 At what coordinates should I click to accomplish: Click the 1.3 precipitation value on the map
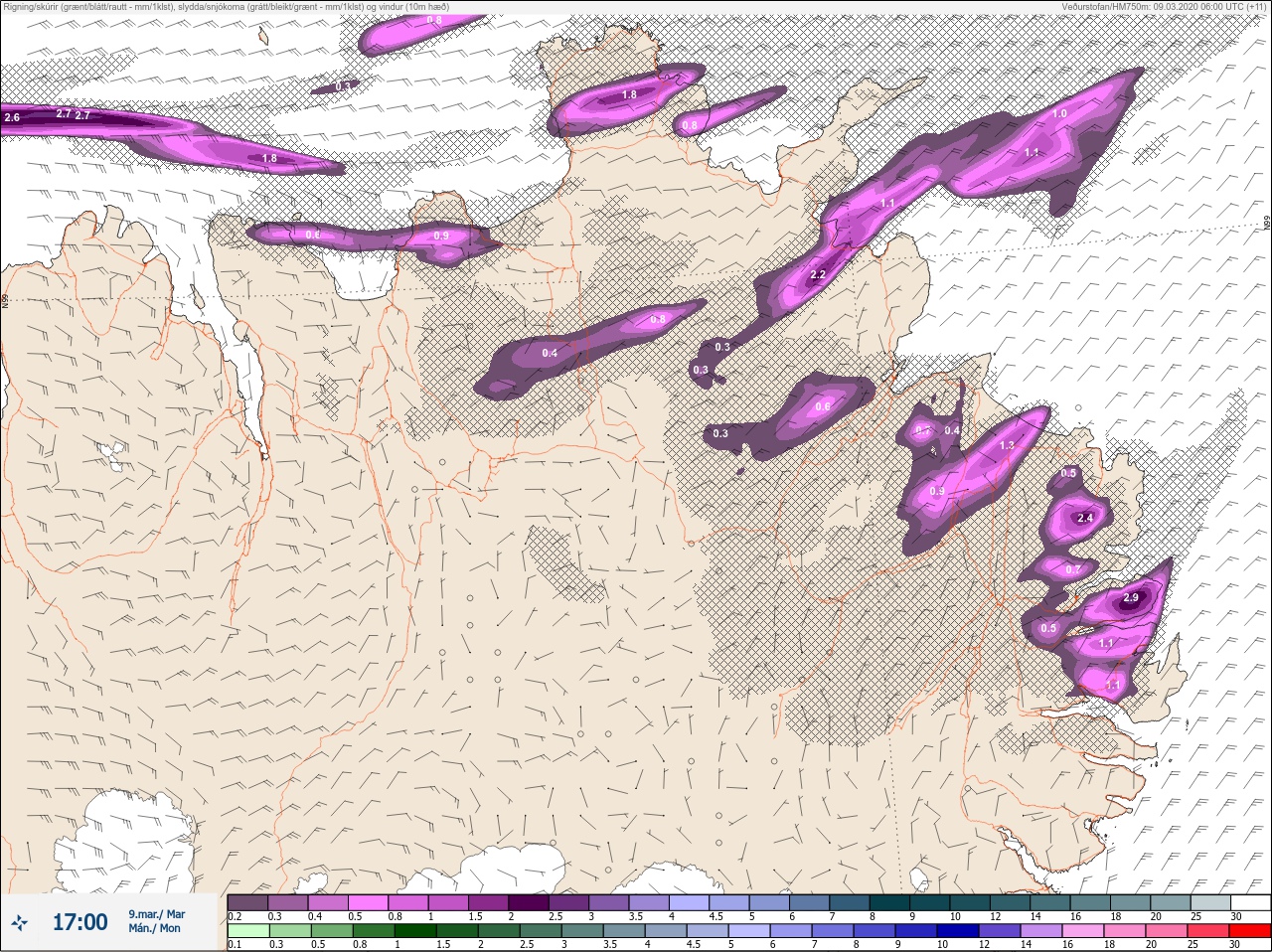pyautogui.click(x=1007, y=445)
